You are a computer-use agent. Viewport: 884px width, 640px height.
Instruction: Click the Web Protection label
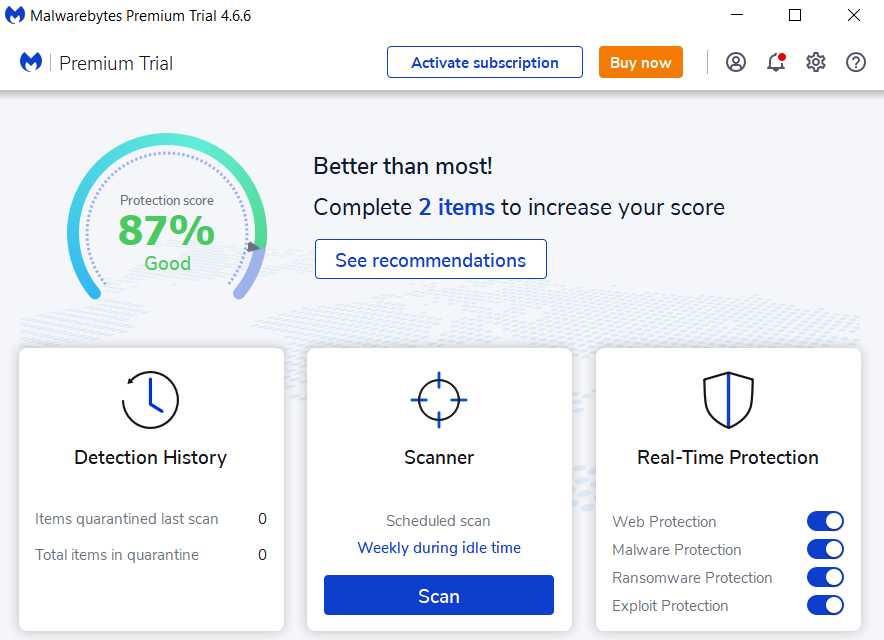tap(664, 522)
